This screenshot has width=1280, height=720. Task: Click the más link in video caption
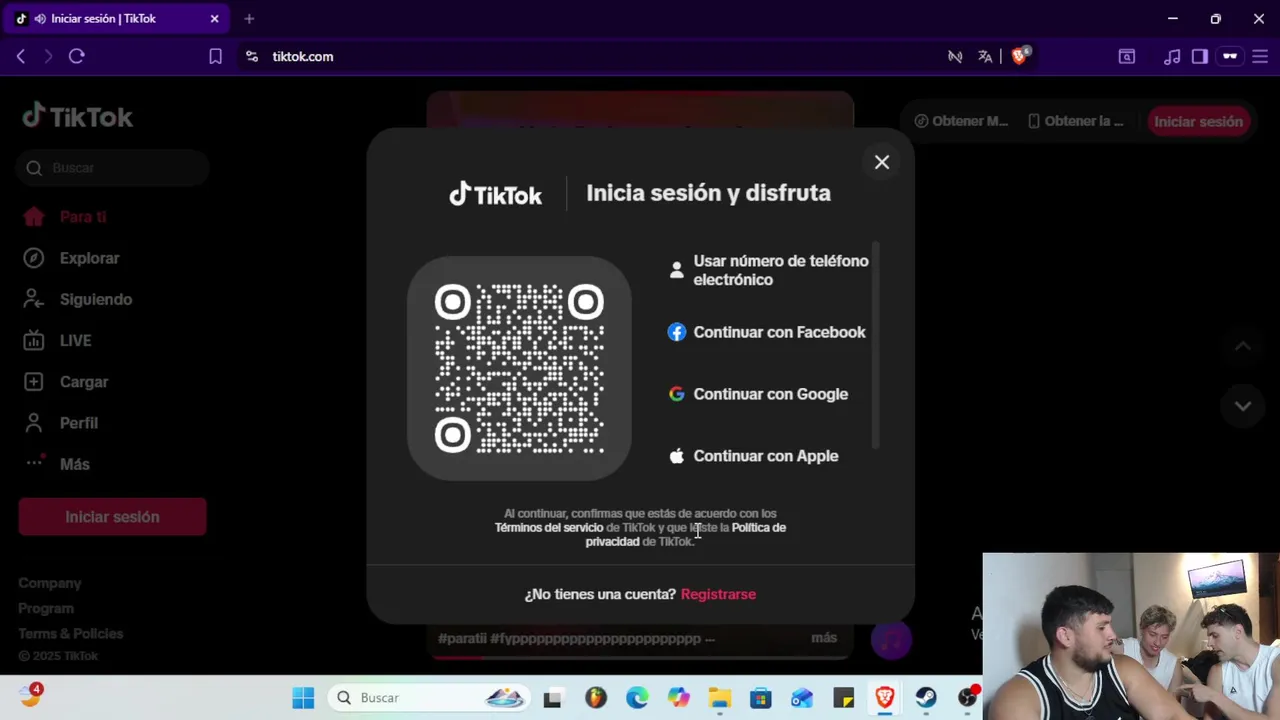click(x=824, y=637)
